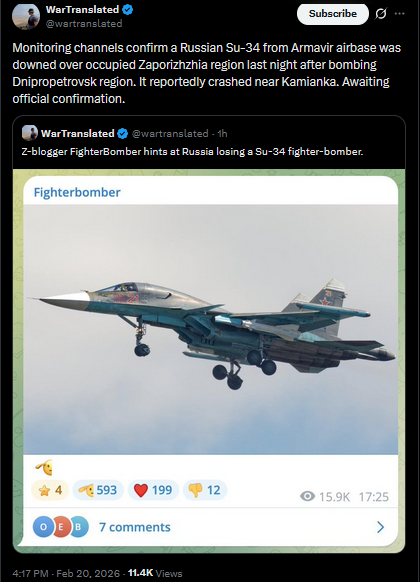Open the Feb 20, 2026 post timestamp
This screenshot has height=582, width=420.
[x=88, y=573]
